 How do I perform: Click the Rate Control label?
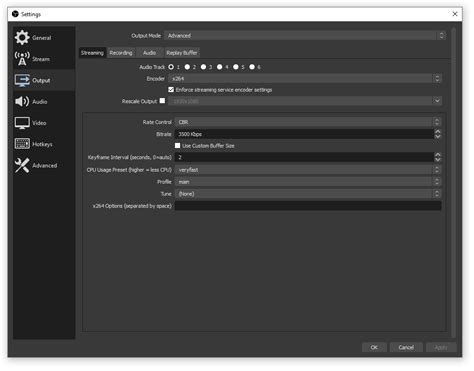[x=157, y=122]
